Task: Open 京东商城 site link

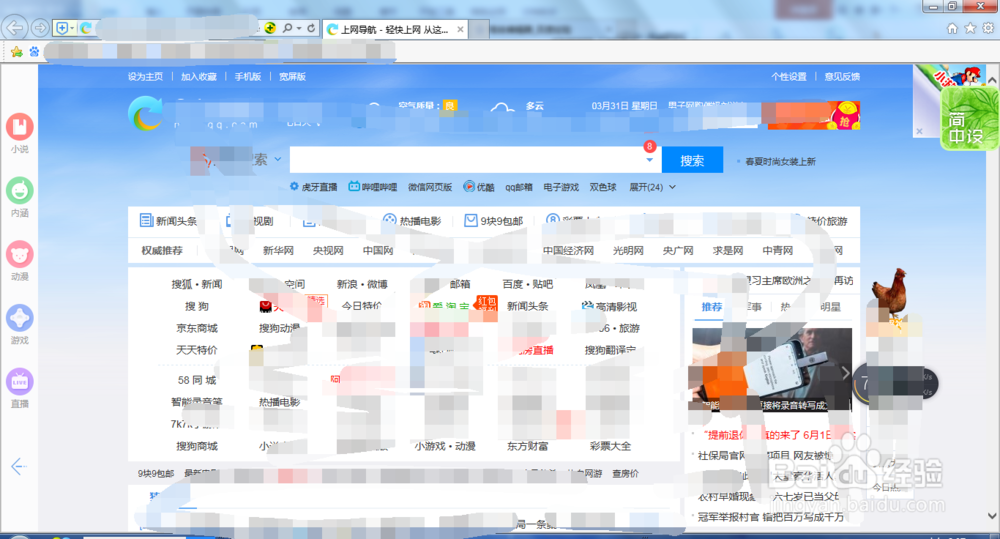Action: click(x=197, y=329)
